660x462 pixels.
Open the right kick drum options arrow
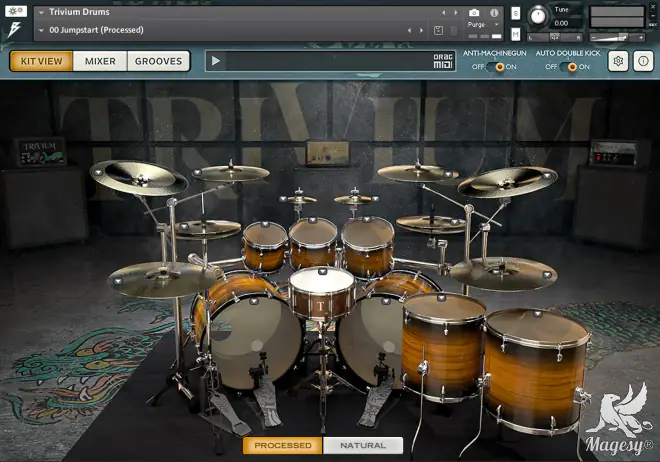click(x=386, y=300)
